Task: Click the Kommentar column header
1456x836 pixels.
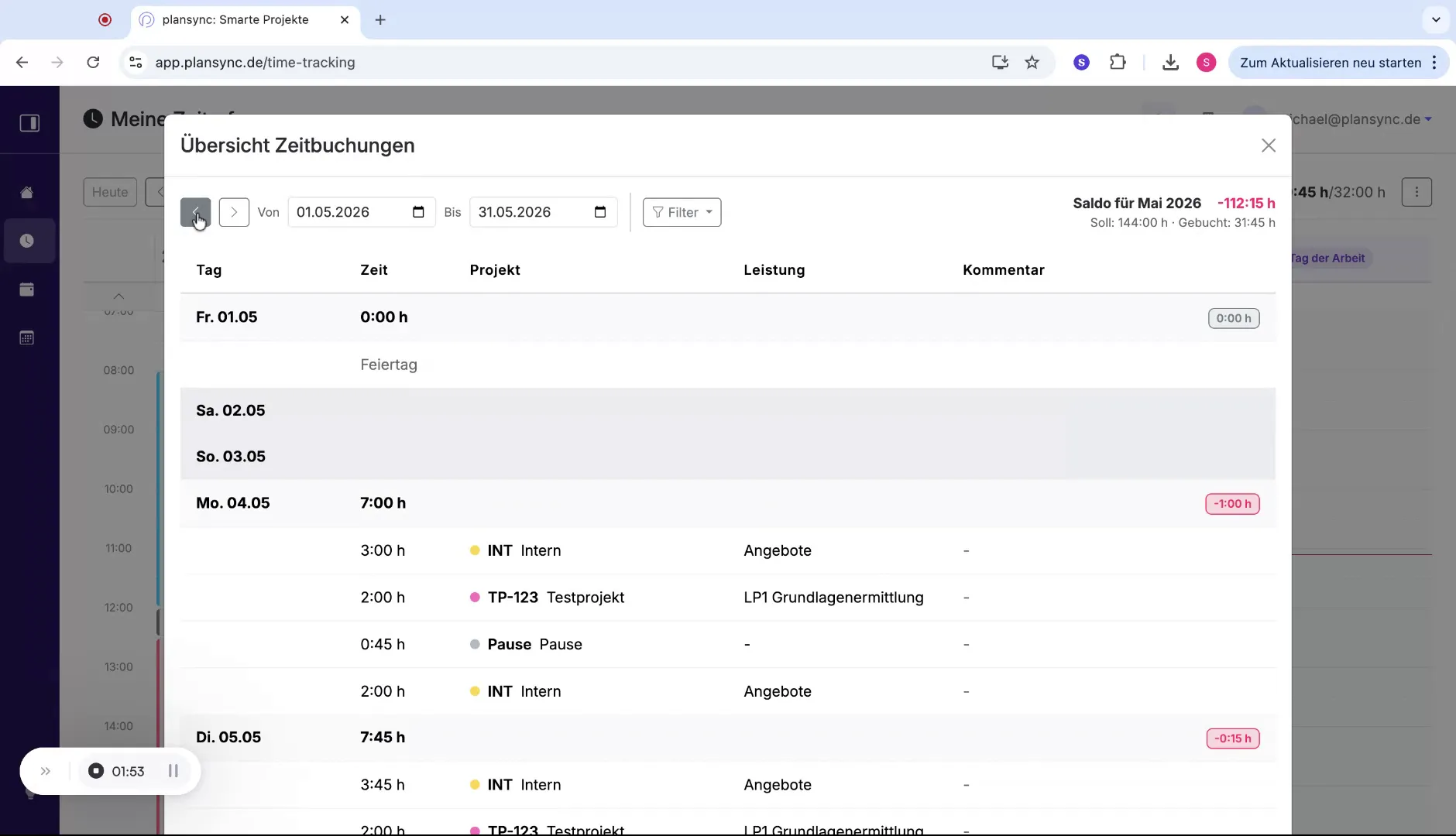Action: [x=1004, y=270]
